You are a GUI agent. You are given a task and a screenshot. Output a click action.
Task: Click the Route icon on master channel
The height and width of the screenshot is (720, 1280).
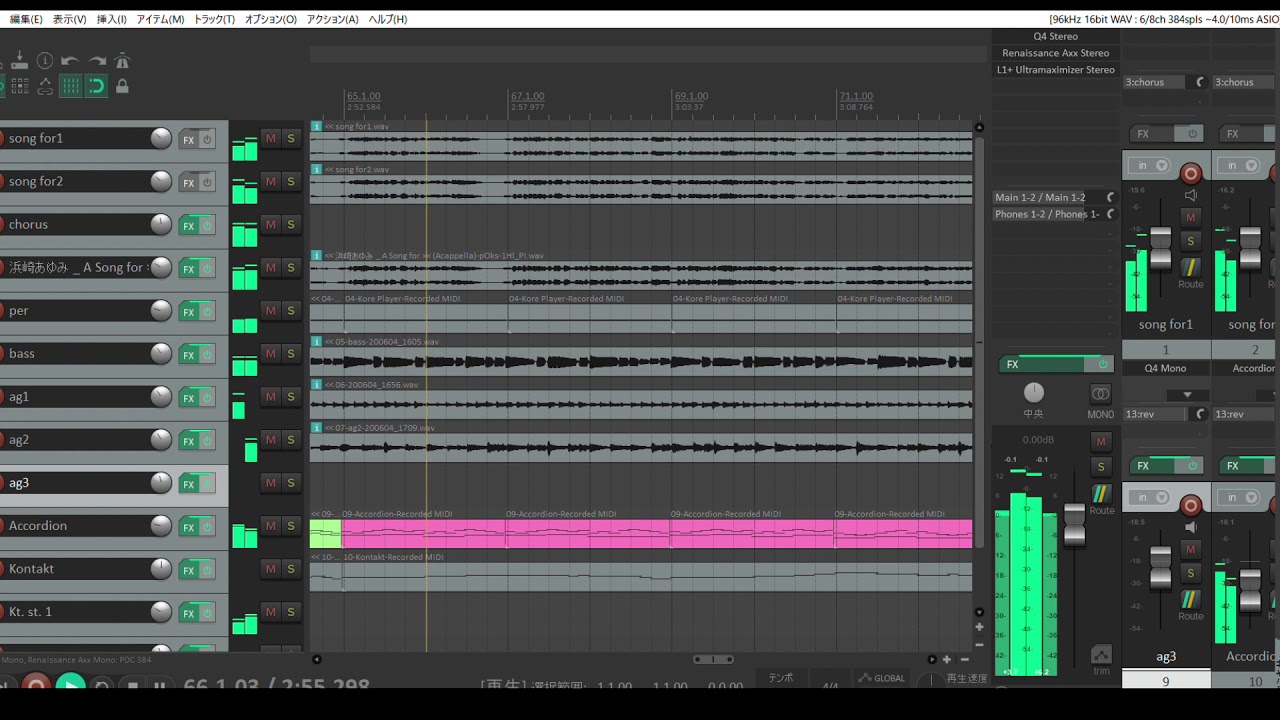[1101, 494]
